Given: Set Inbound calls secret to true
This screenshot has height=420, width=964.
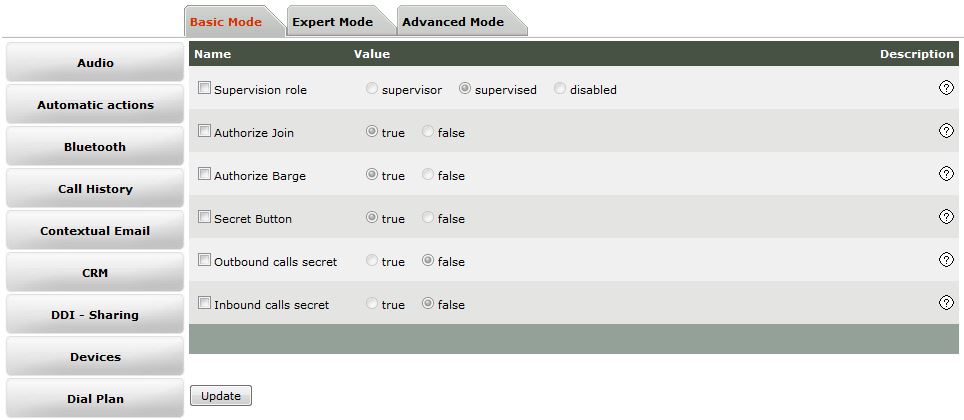Looking at the screenshot, I should point(371,304).
